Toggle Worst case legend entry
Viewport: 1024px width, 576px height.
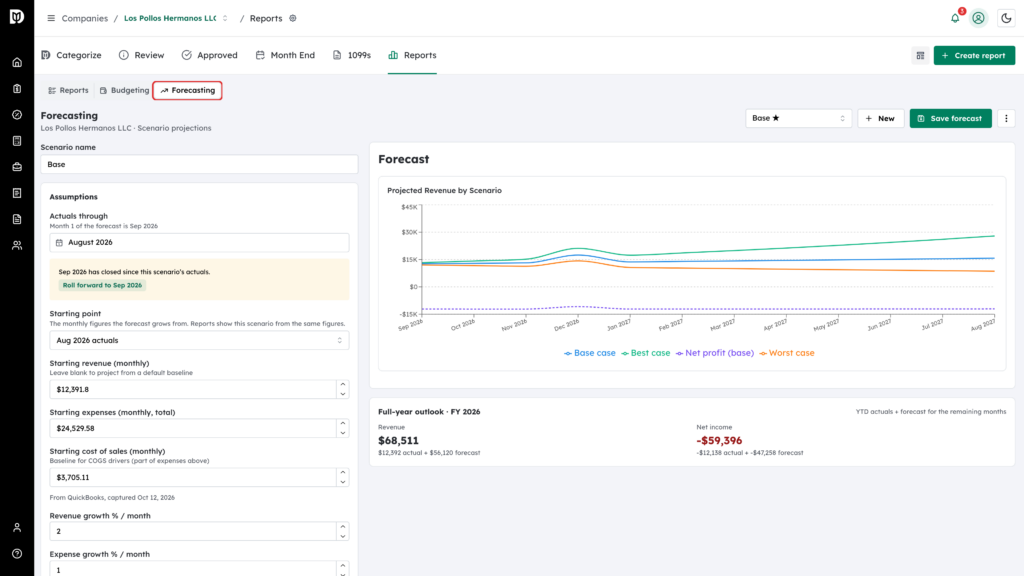tap(787, 353)
